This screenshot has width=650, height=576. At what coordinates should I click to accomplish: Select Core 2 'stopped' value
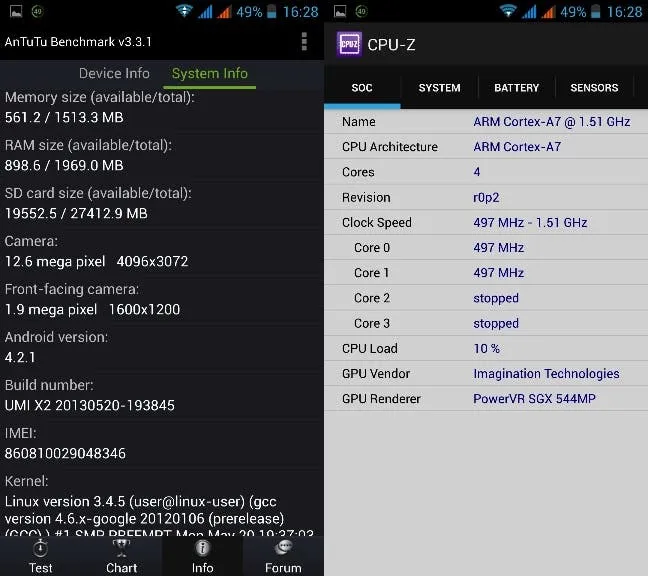pos(496,299)
